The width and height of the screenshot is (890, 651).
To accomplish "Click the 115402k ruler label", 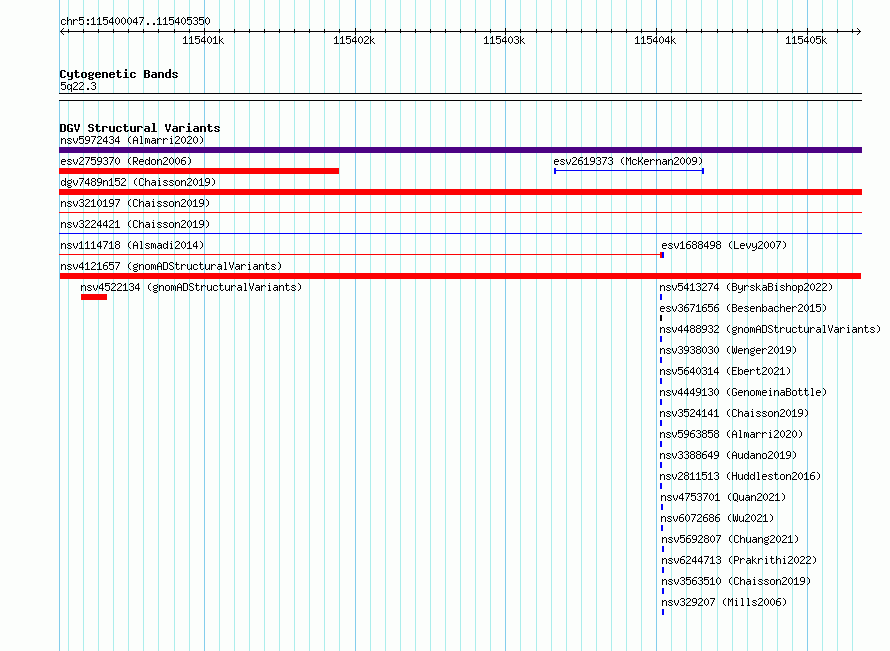I will 354,40.
